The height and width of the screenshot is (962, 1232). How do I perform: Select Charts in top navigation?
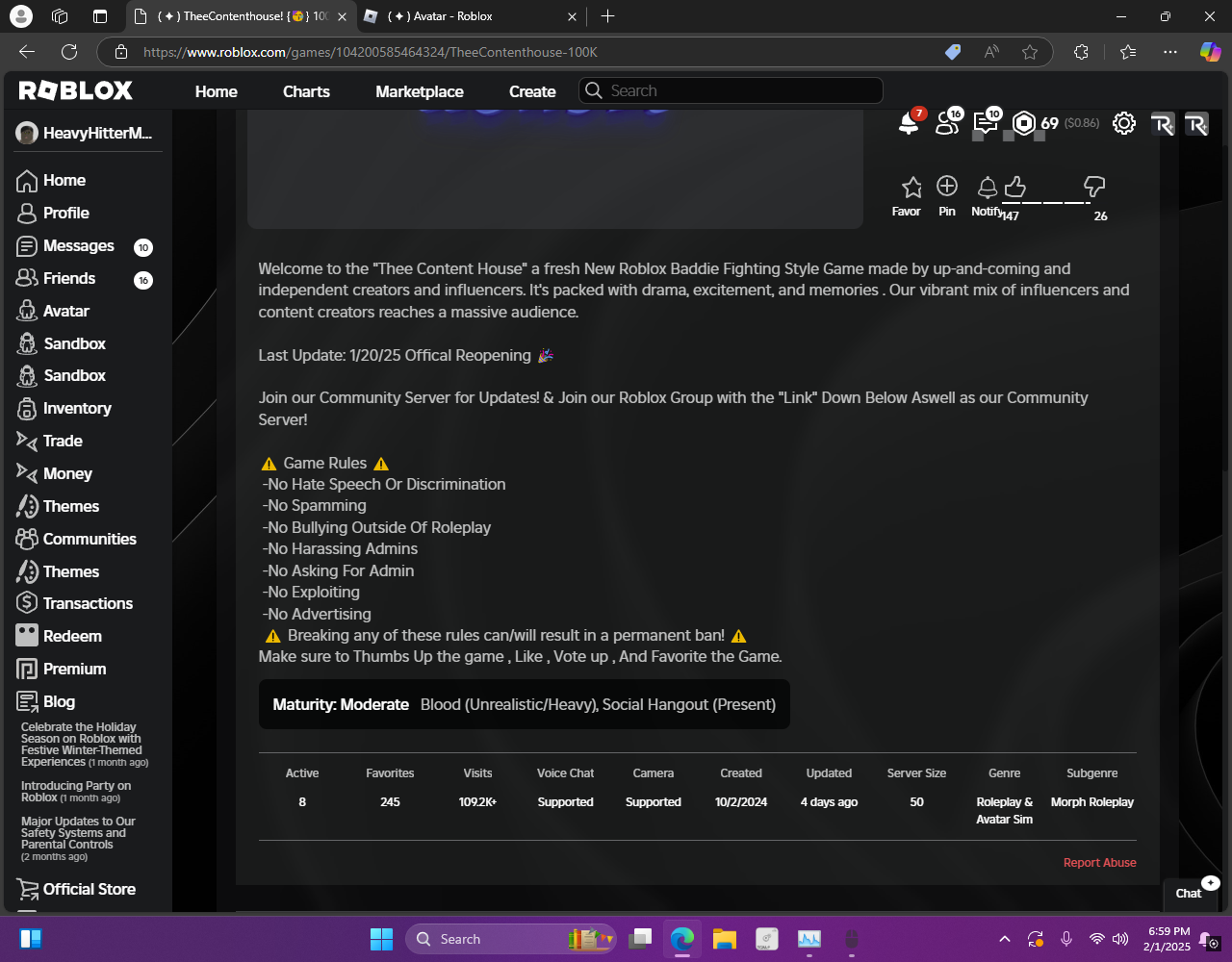[306, 91]
